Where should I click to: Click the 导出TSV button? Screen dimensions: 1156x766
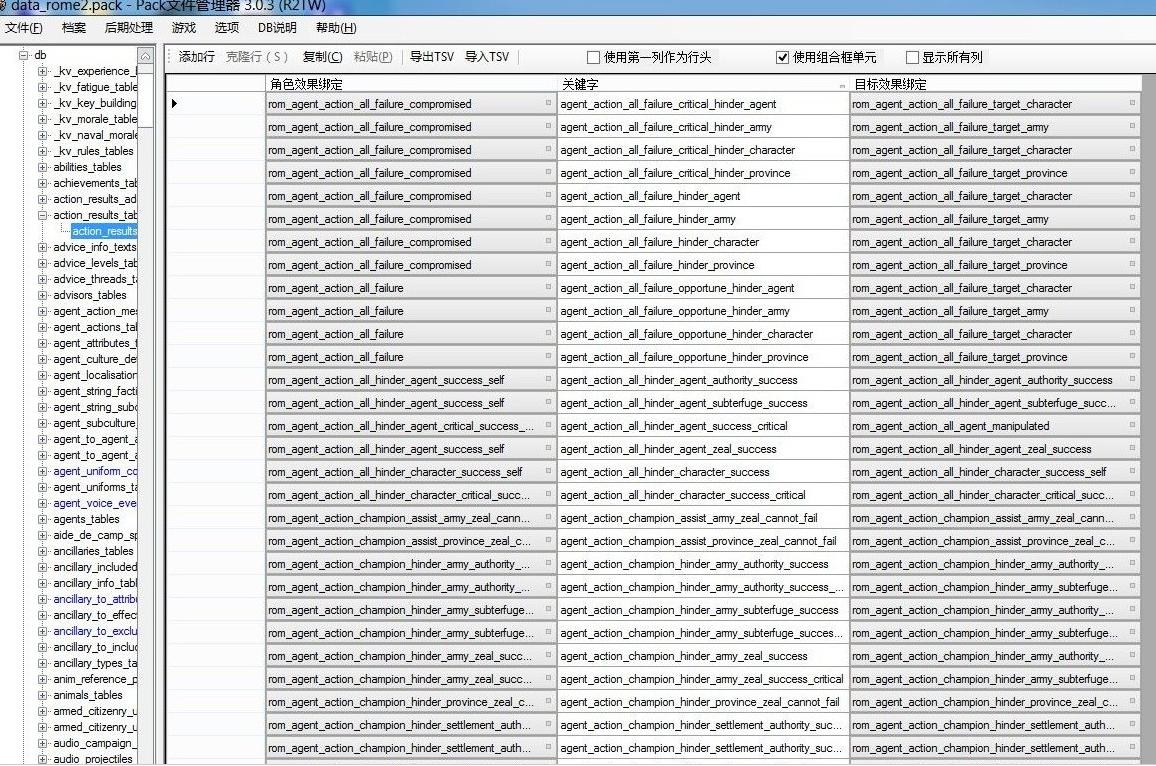[x=432, y=57]
